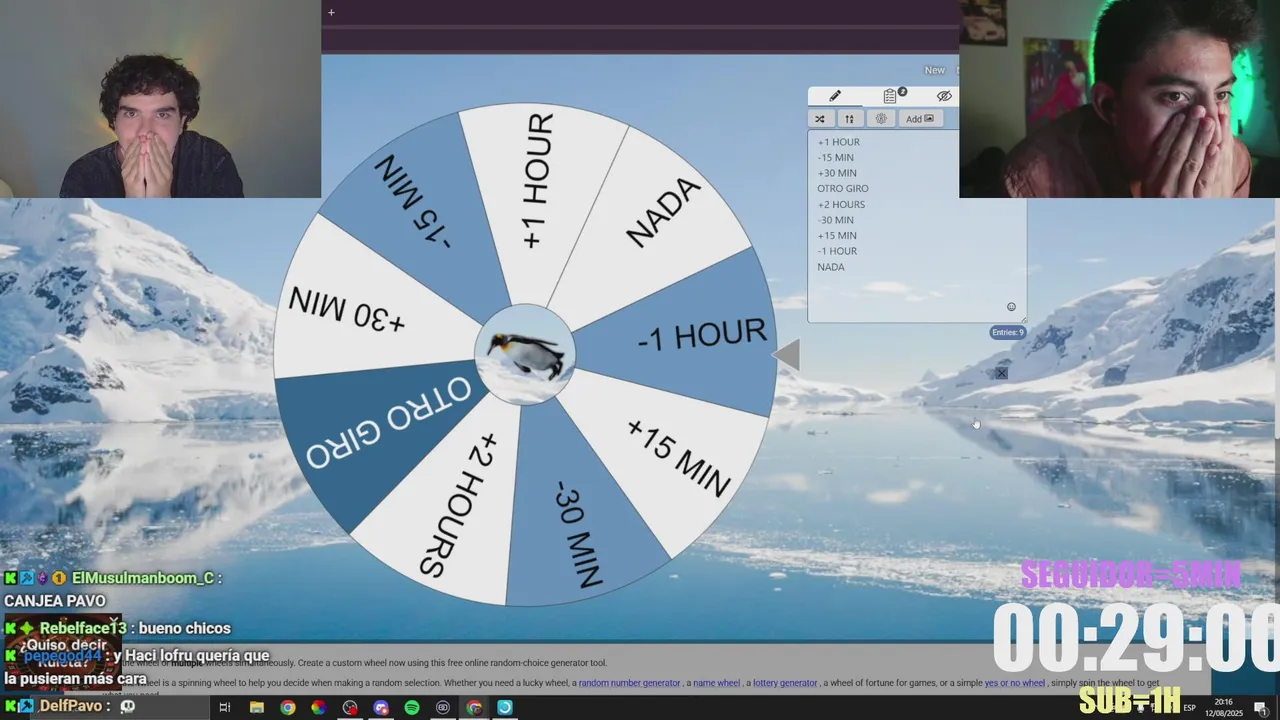Shuffle the wheel entries
The height and width of the screenshot is (720, 1280).
[820, 119]
